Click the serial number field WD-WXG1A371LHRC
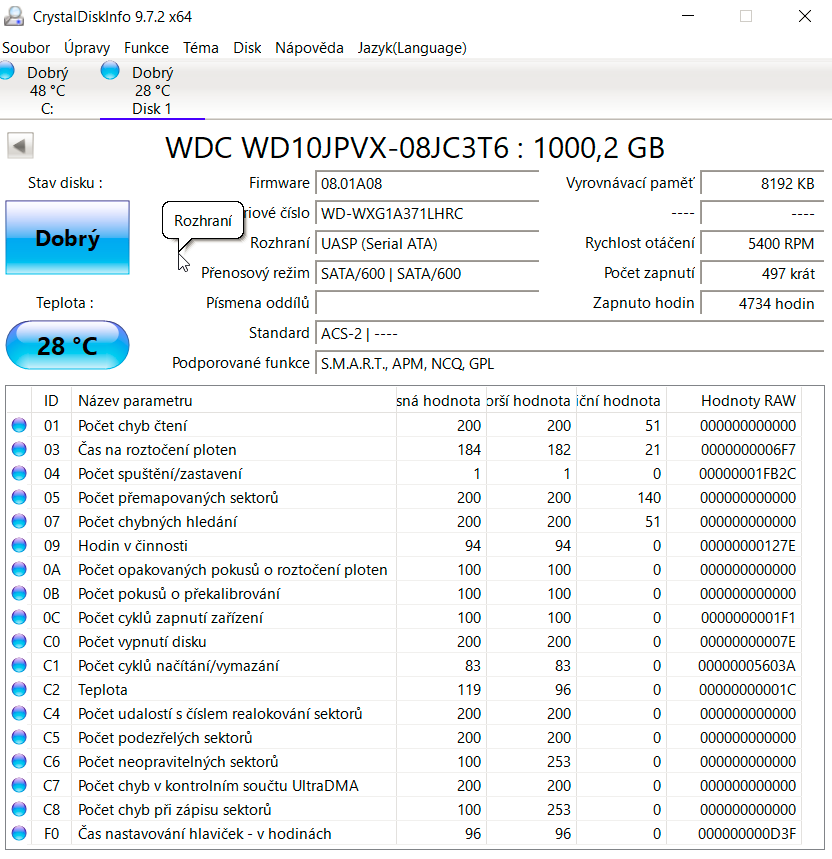Screen dimensions: 832x859 pos(427,214)
